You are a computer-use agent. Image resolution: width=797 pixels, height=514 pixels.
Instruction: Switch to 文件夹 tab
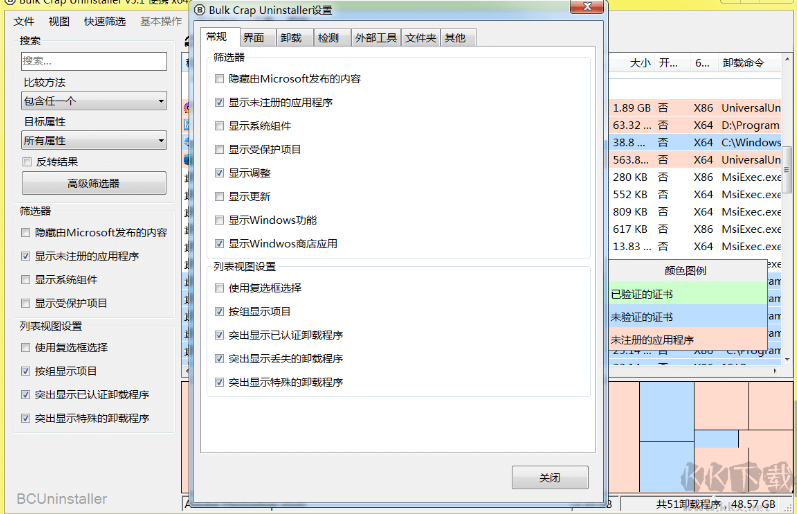pos(420,38)
